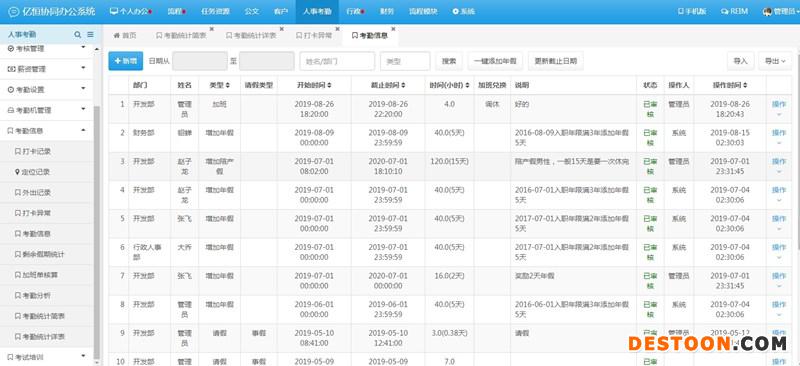Expand the 薪资管理 sidebar section
Image resolution: width=800 pixels, height=366 pixels.
(x=47, y=69)
